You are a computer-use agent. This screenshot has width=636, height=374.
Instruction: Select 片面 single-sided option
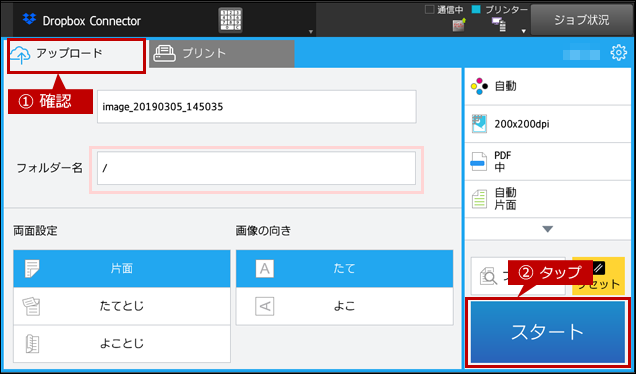tap(122, 269)
